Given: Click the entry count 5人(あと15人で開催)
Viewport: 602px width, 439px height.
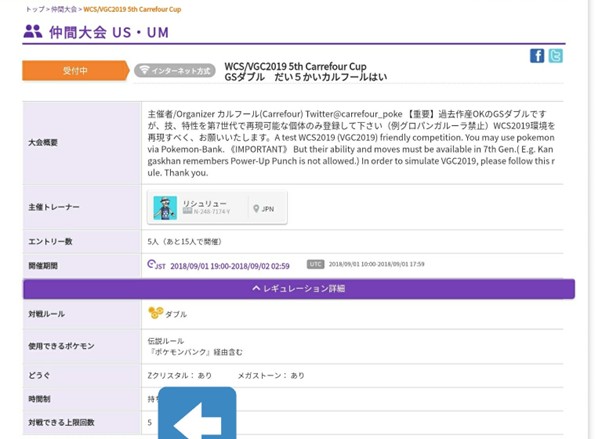Looking at the screenshot, I should pyautogui.click(x=185, y=242).
